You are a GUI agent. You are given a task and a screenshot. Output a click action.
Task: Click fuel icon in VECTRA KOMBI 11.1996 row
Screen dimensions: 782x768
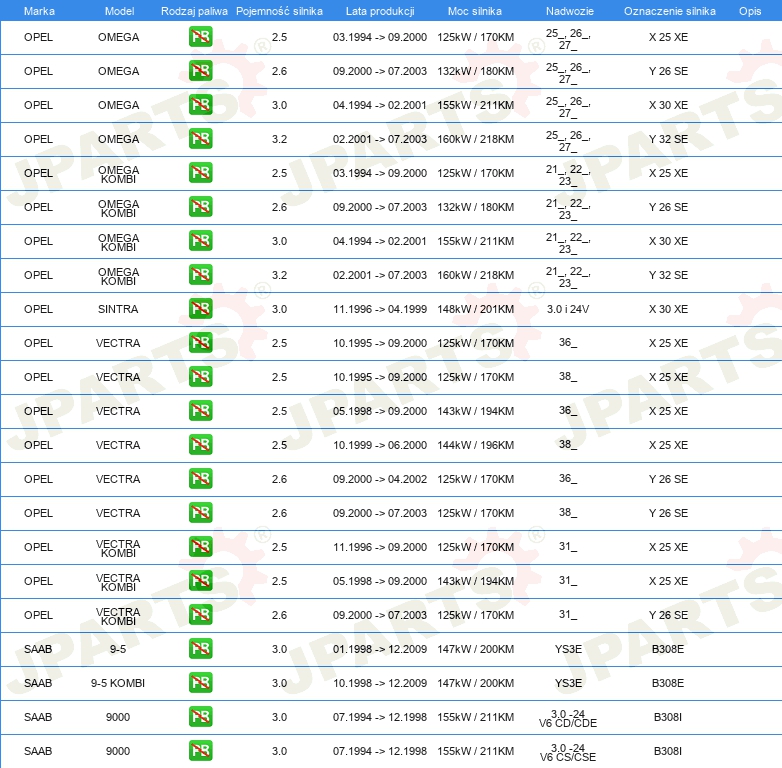pyautogui.click(x=200, y=547)
